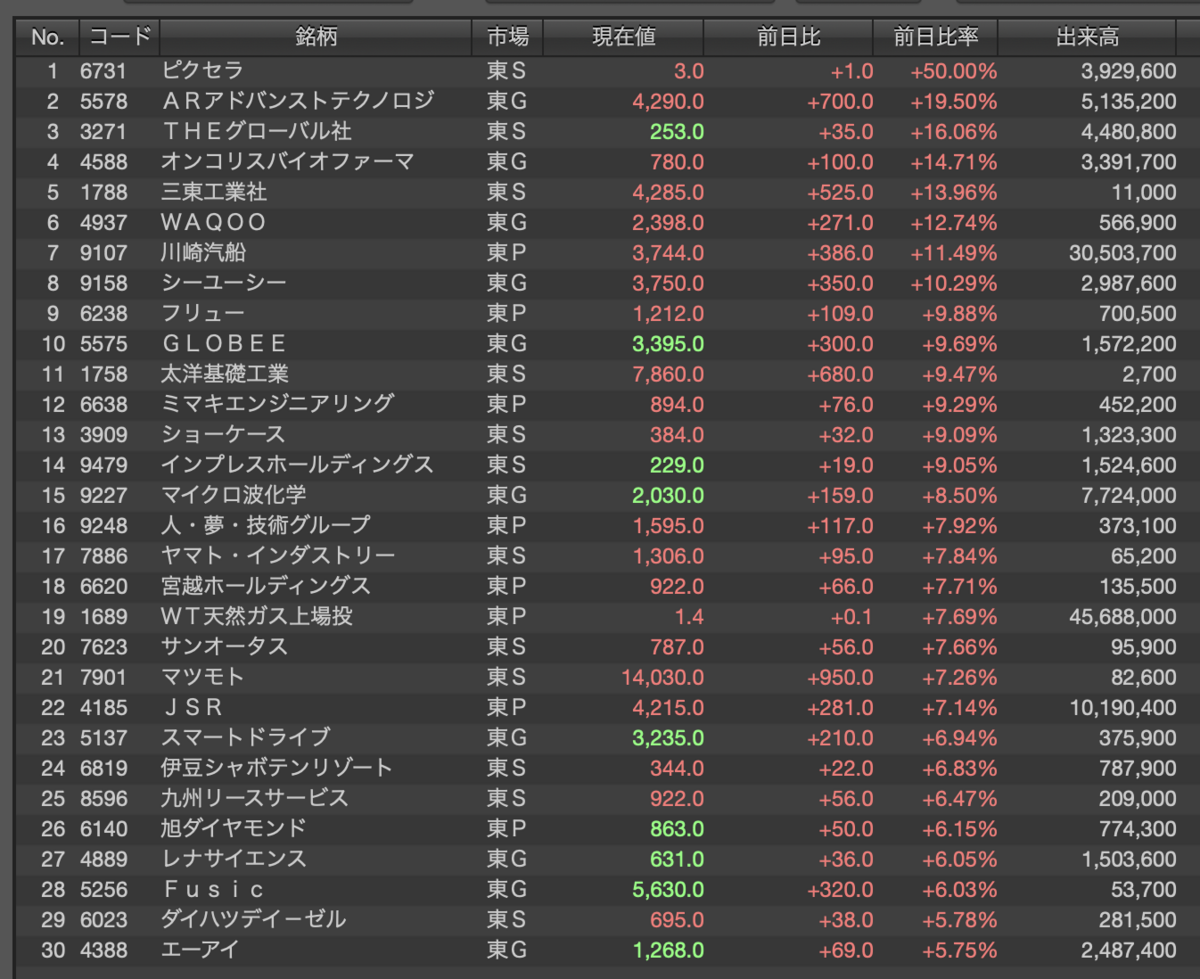Select ショーケース stock name
The width and height of the screenshot is (1200, 979).
pyautogui.click(x=224, y=434)
